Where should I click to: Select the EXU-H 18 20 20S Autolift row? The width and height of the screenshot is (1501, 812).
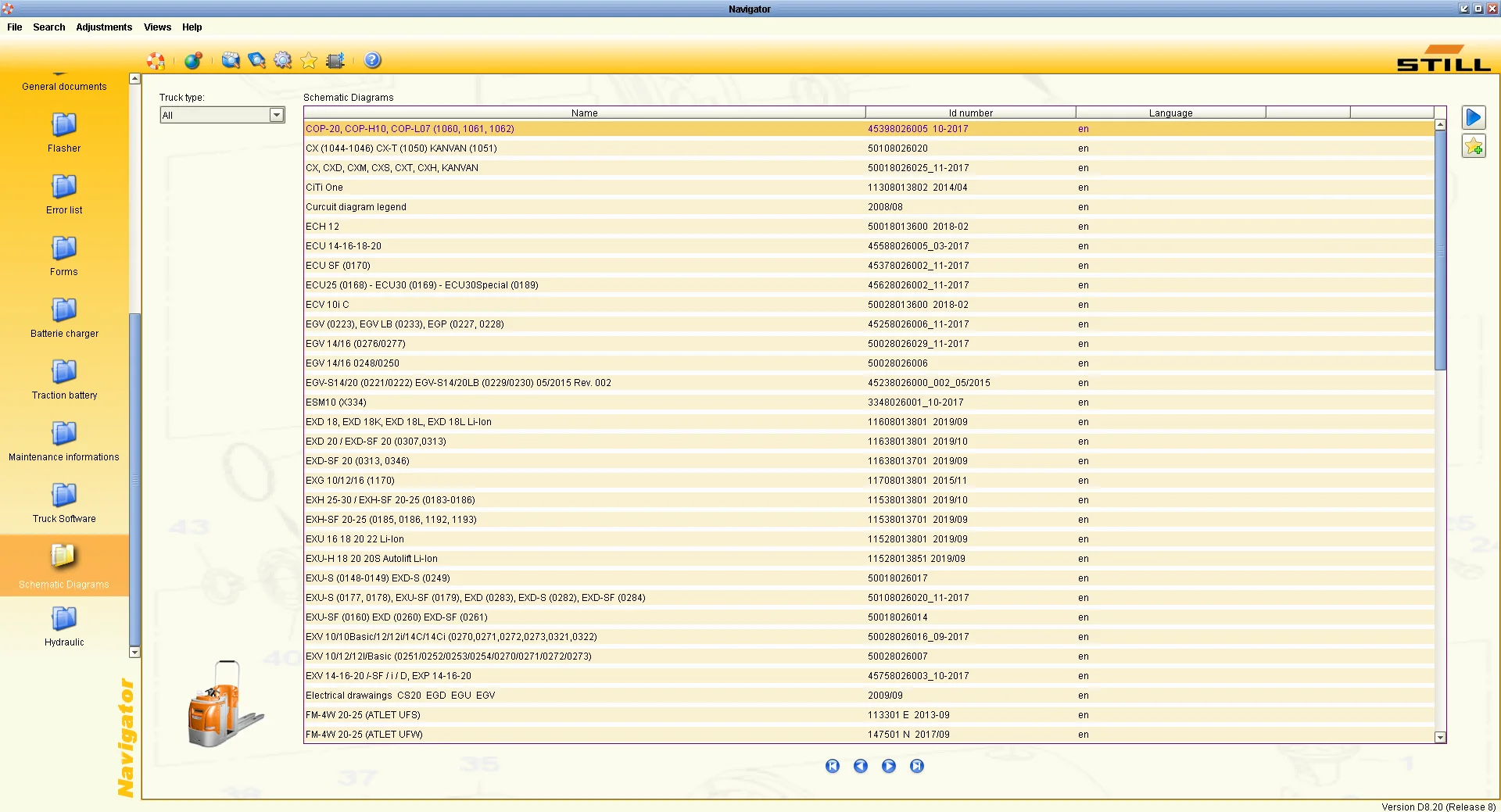(x=869, y=559)
